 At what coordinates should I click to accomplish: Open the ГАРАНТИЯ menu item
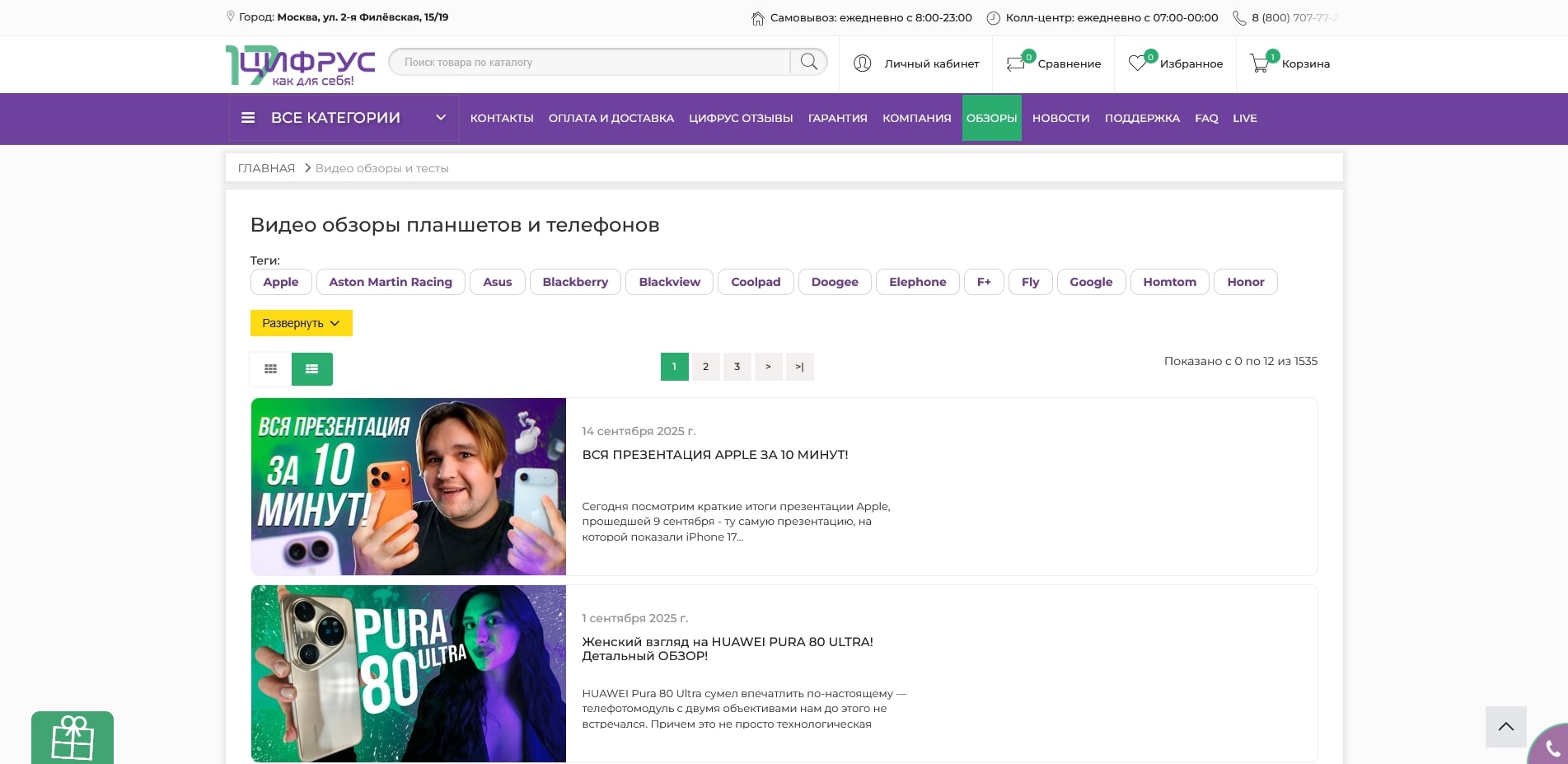[x=837, y=118]
